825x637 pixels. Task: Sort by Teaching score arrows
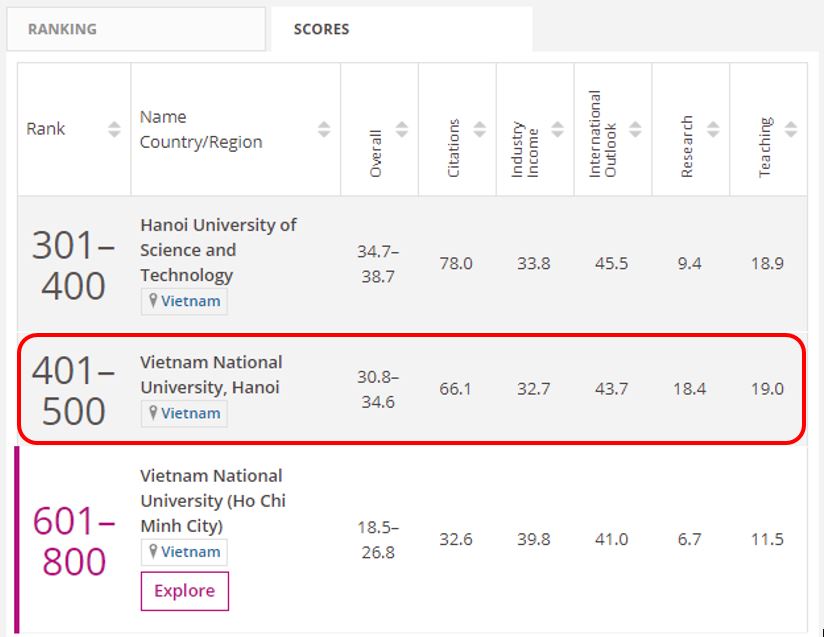[791, 129]
